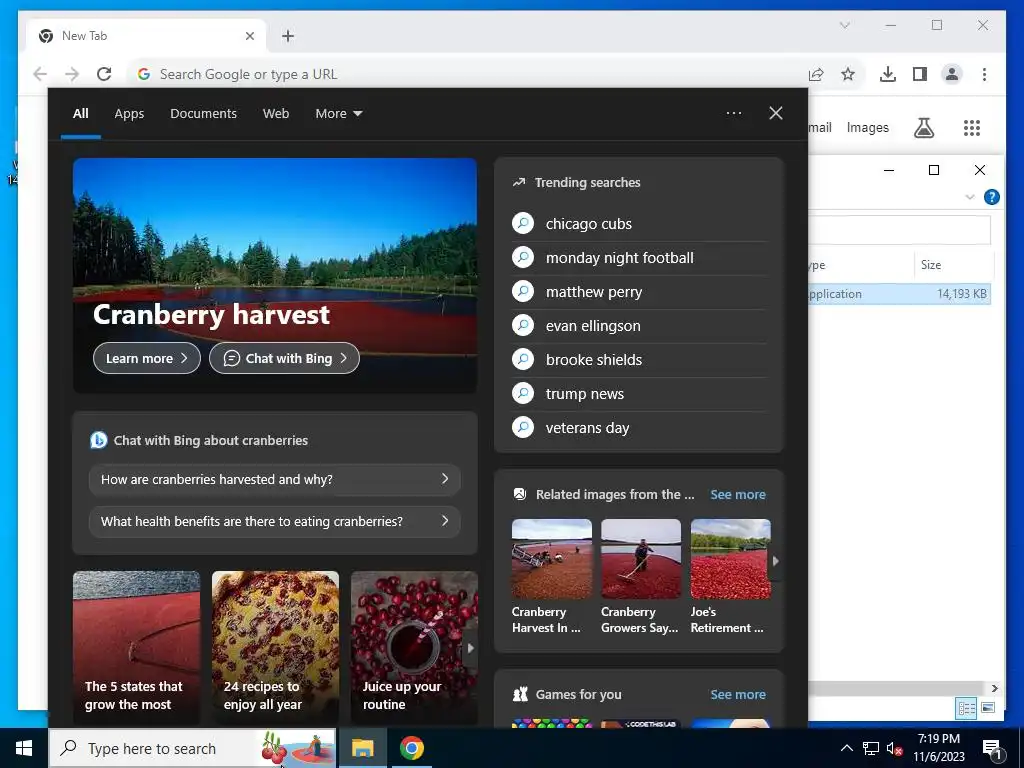Open Chrome three-dot menu
Image resolution: width=1024 pixels, height=768 pixels.
pyautogui.click(x=984, y=74)
